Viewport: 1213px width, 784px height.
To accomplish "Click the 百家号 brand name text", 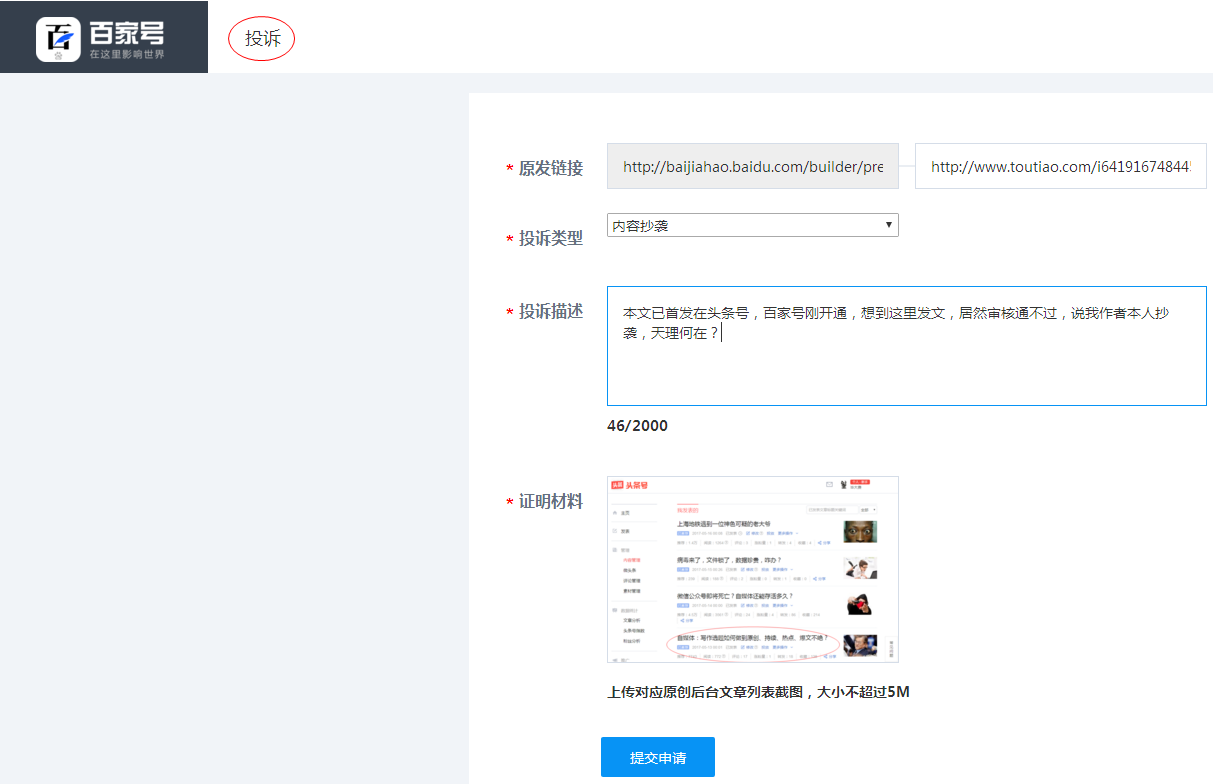I will click(x=127, y=30).
